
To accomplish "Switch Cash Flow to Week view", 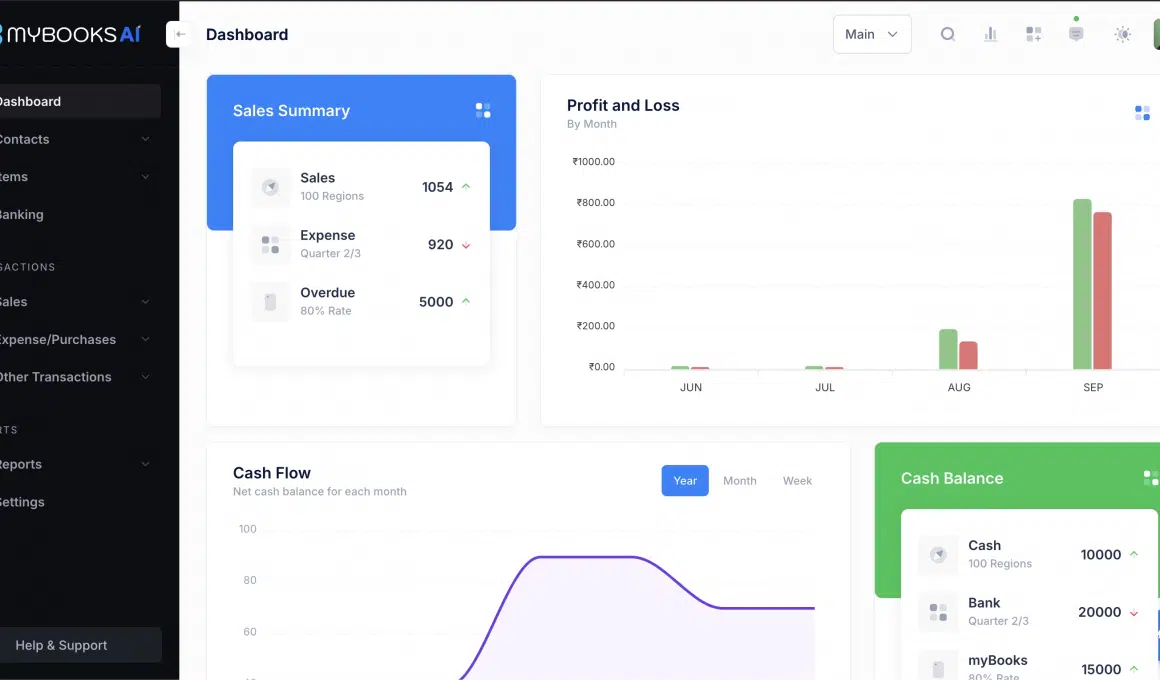I will click(797, 481).
